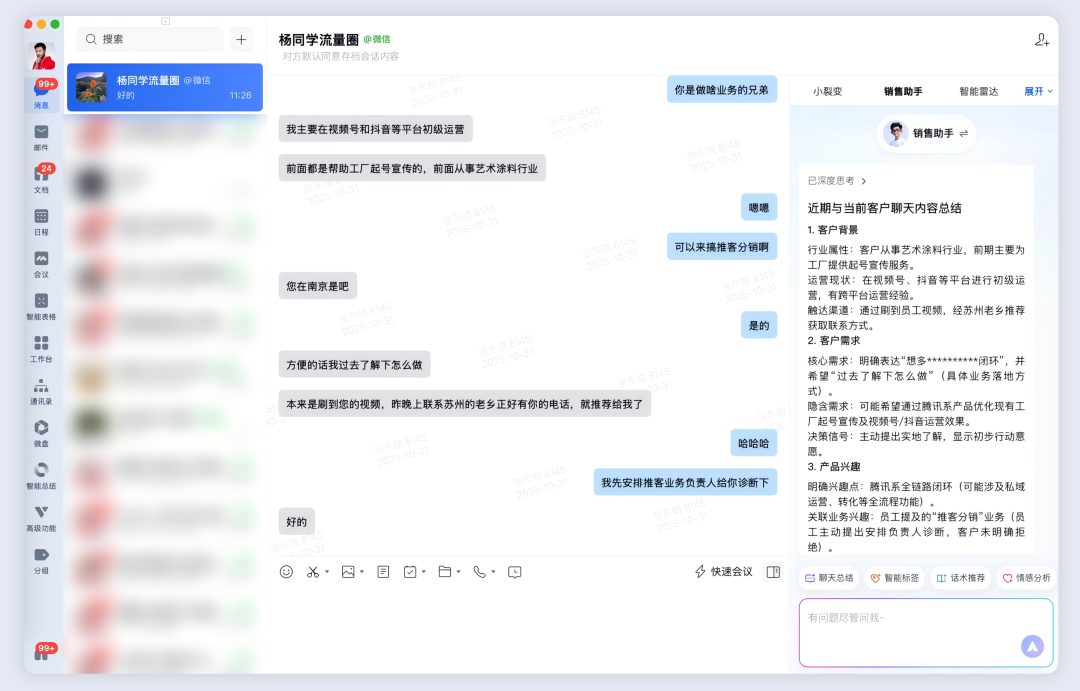Expand the 展开 dropdown in right panel
This screenshot has height=691, width=1080.
click(x=1036, y=90)
